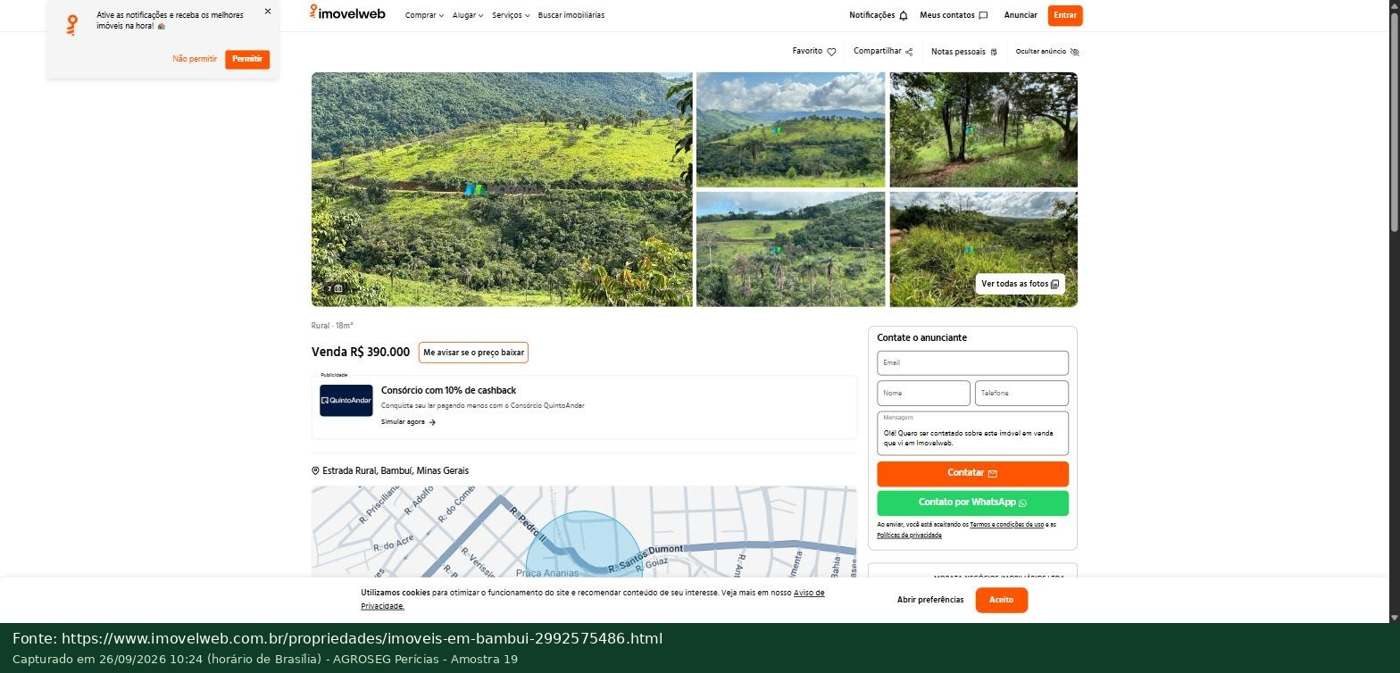Go to Buscar imobiliárias
Image resolution: width=1400 pixels, height=673 pixels.
click(571, 15)
